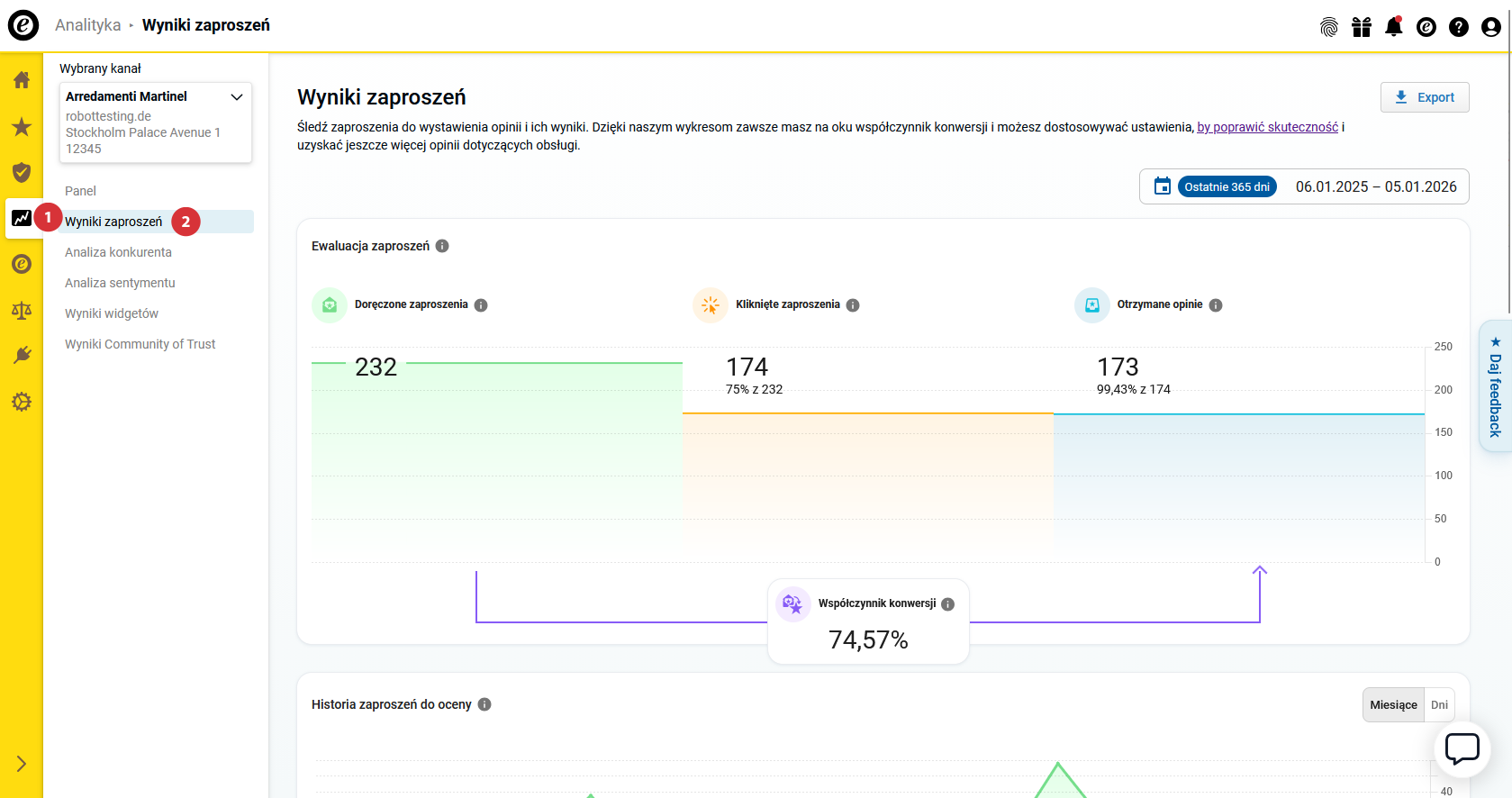This screenshot has height=798, width=1512.
Task: Go to Analiza sentymentu menu item
Action: click(x=120, y=283)
